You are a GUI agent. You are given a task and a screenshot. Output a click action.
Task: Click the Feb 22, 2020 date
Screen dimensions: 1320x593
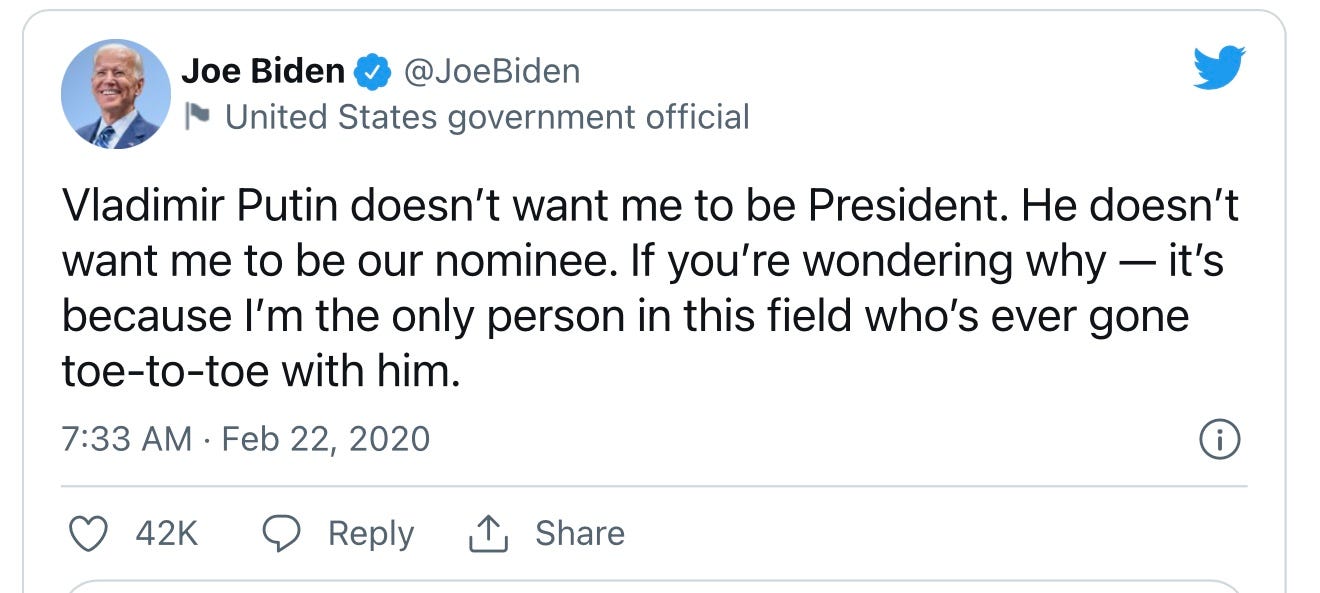[326, 439]
